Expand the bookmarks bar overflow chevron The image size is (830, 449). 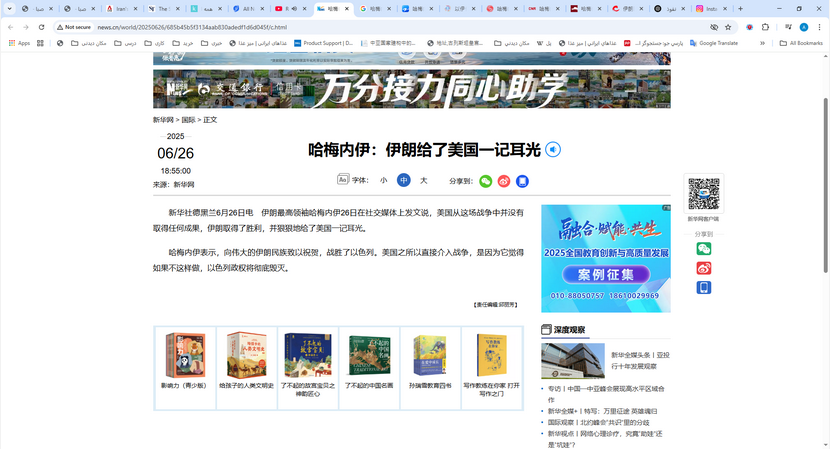(763, 43)
